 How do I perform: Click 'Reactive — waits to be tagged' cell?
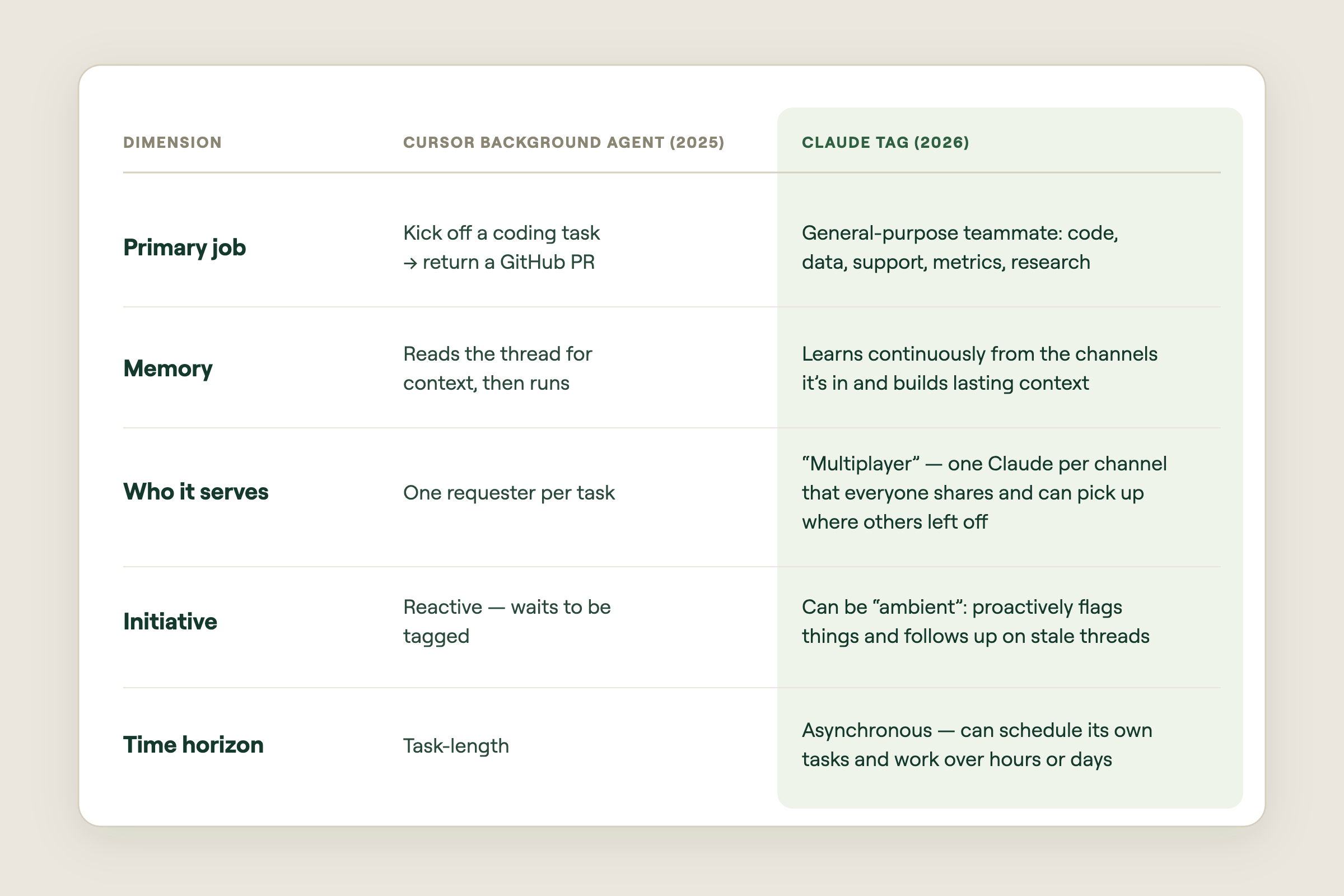(507, 621)
